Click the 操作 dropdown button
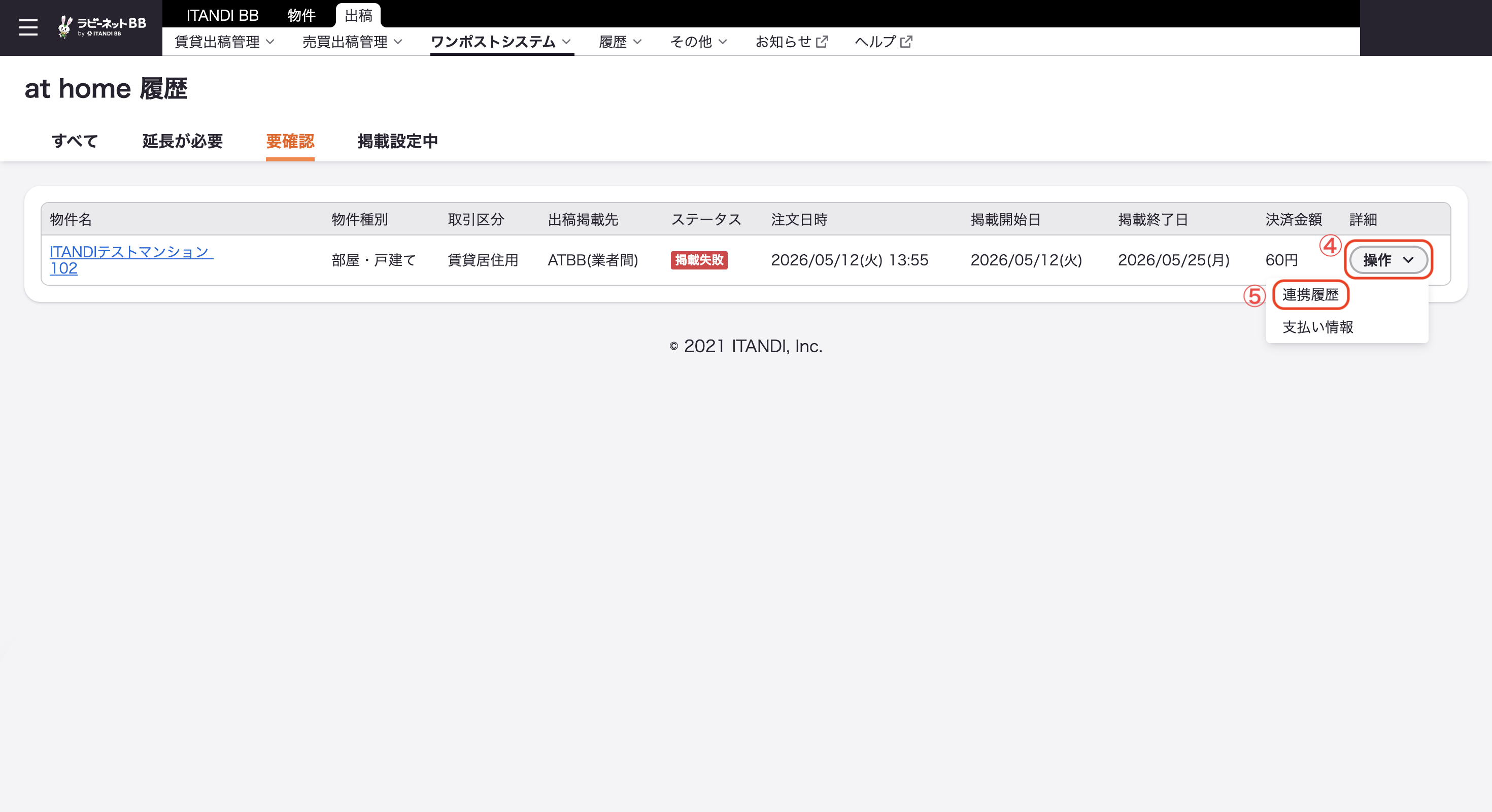This screenshot has width=1492, height=812. click(x=1388, y=259)
